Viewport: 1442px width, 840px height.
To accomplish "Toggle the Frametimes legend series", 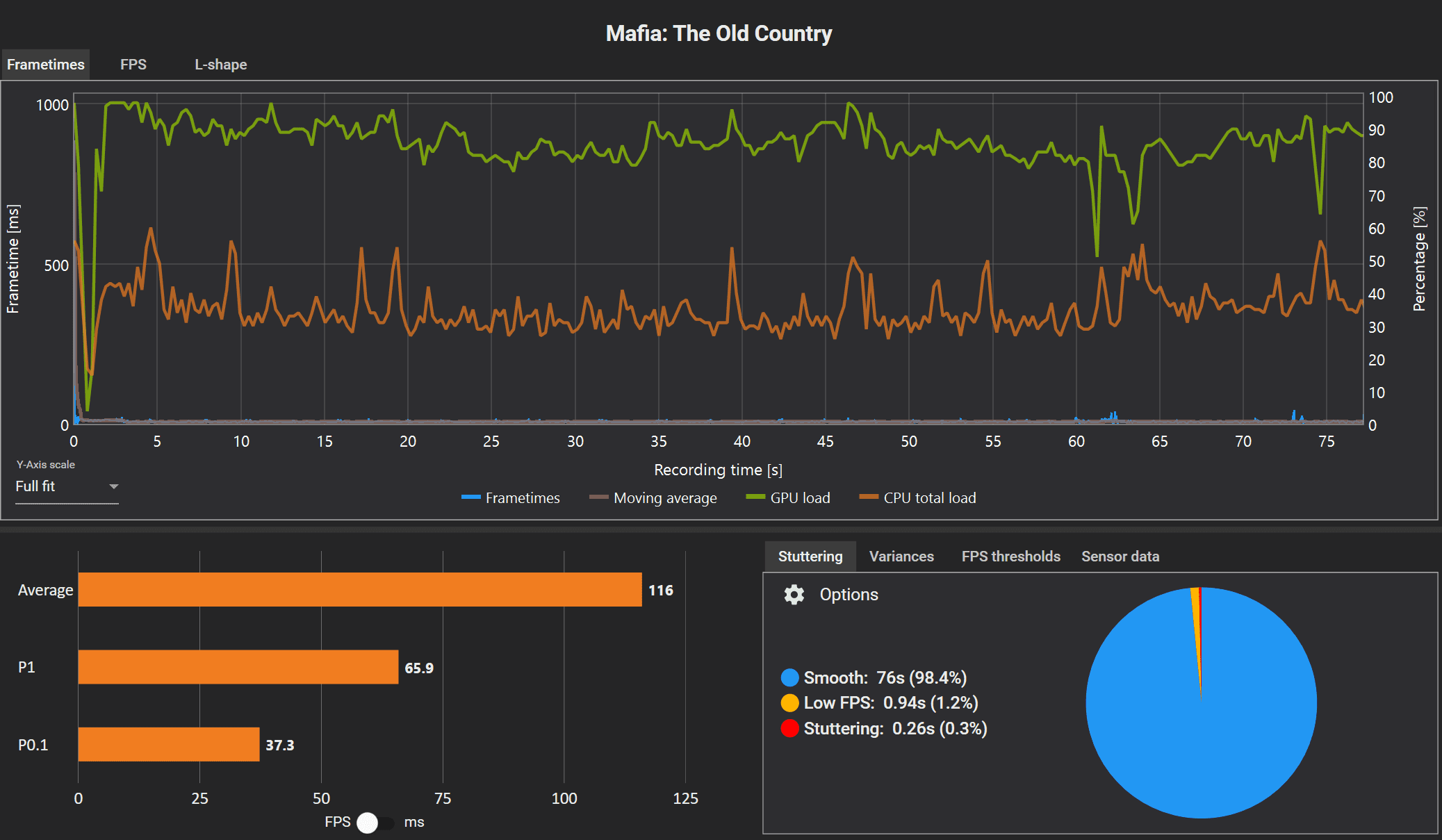I will pyautogui.click(x=511, y=498).
